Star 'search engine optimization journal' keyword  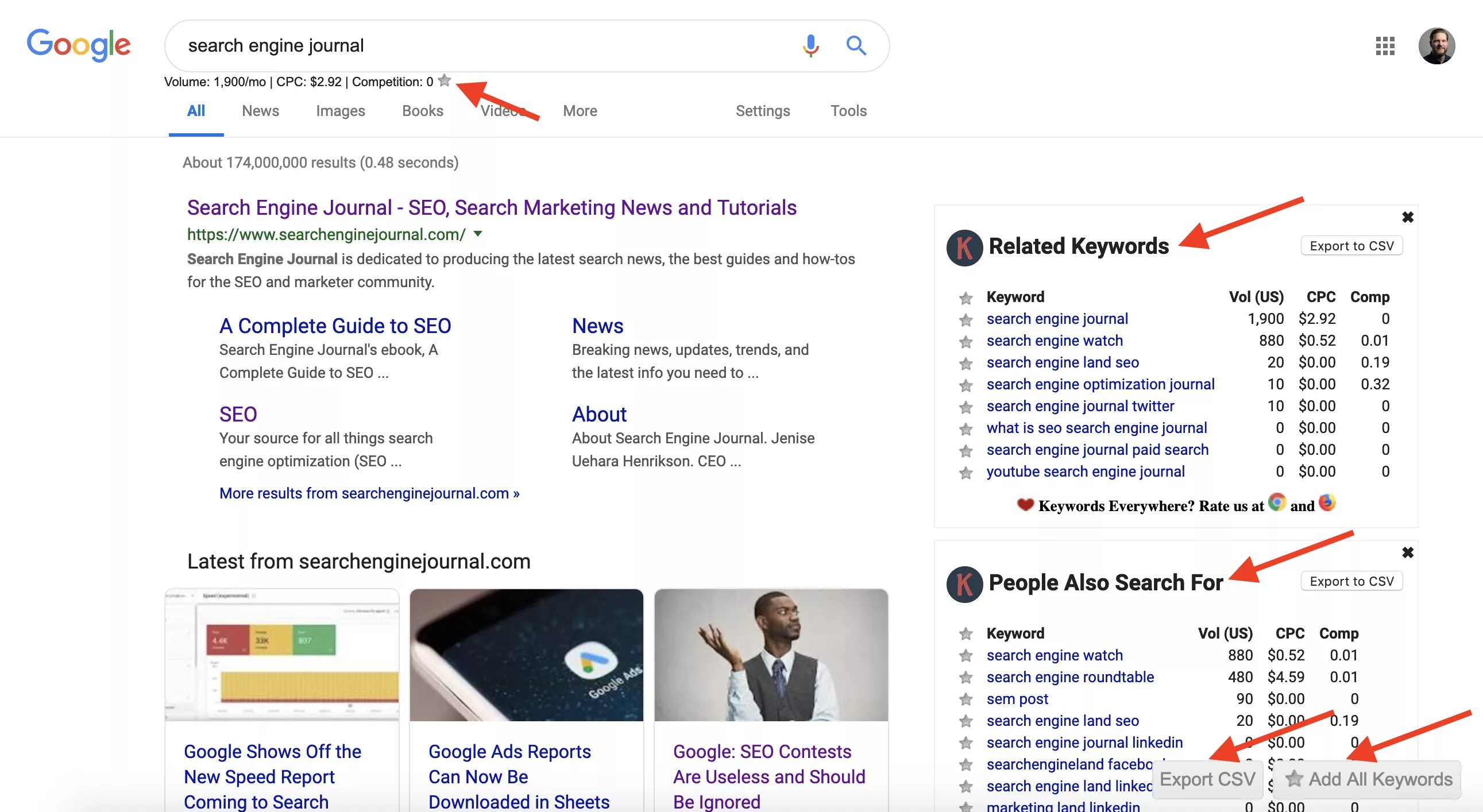click(966, 385)
